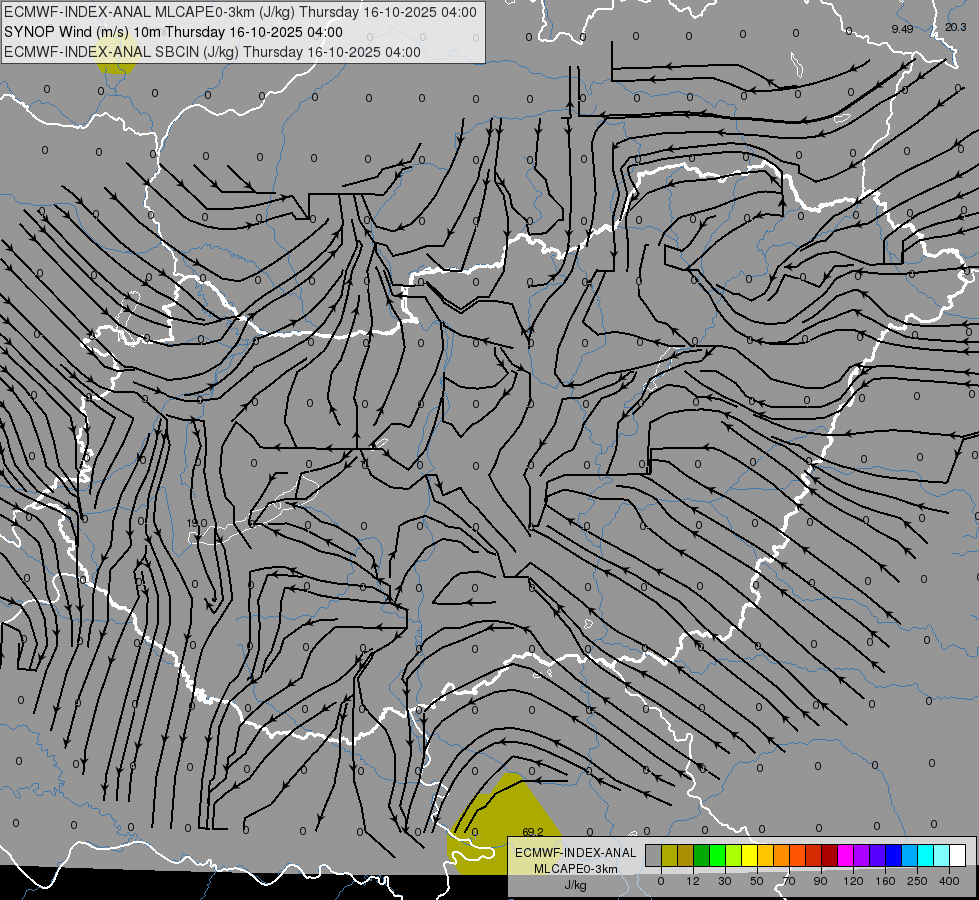Viewport: 979px width, 900px height.
Task: Click the purple legend swatch
Action: [862, 855]
